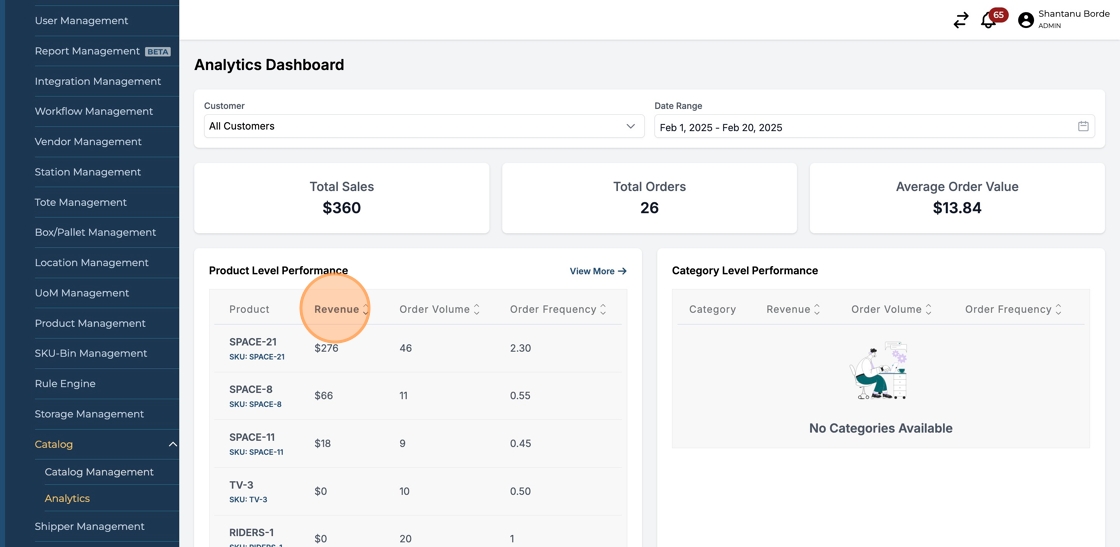Viewport: 1120px width, 547px height.
Task: Open SPACE-21 product row
Action: coord(253,342)
